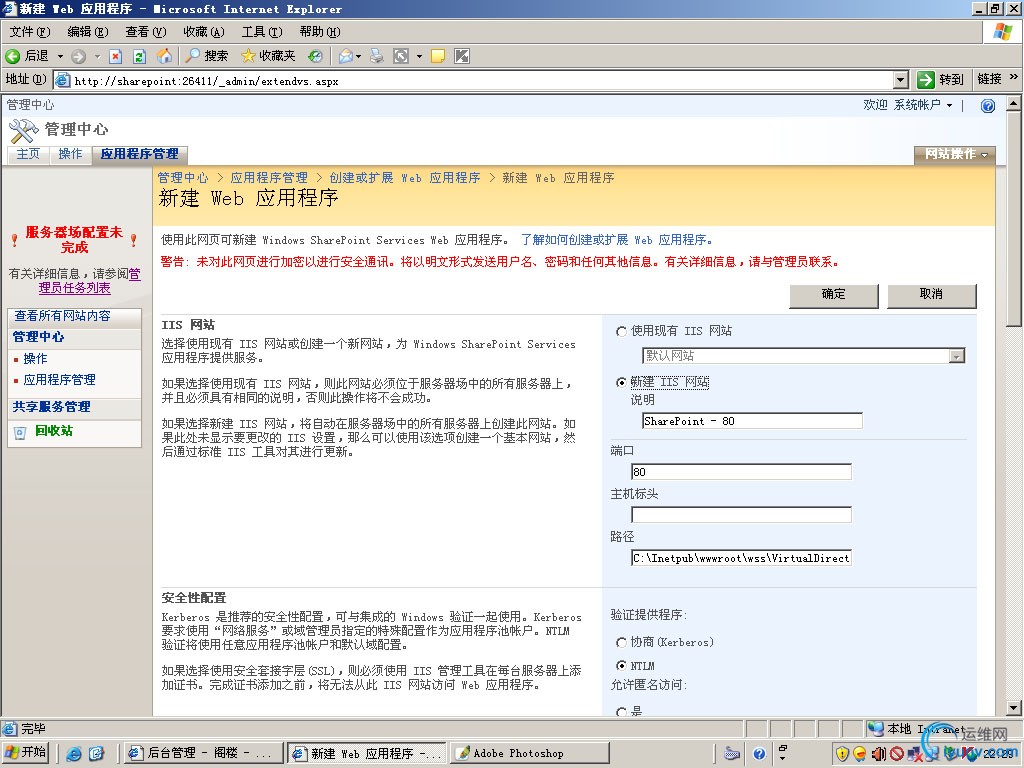
Task: Switch to the 主页 tab
Action: [x=28, y=154]
